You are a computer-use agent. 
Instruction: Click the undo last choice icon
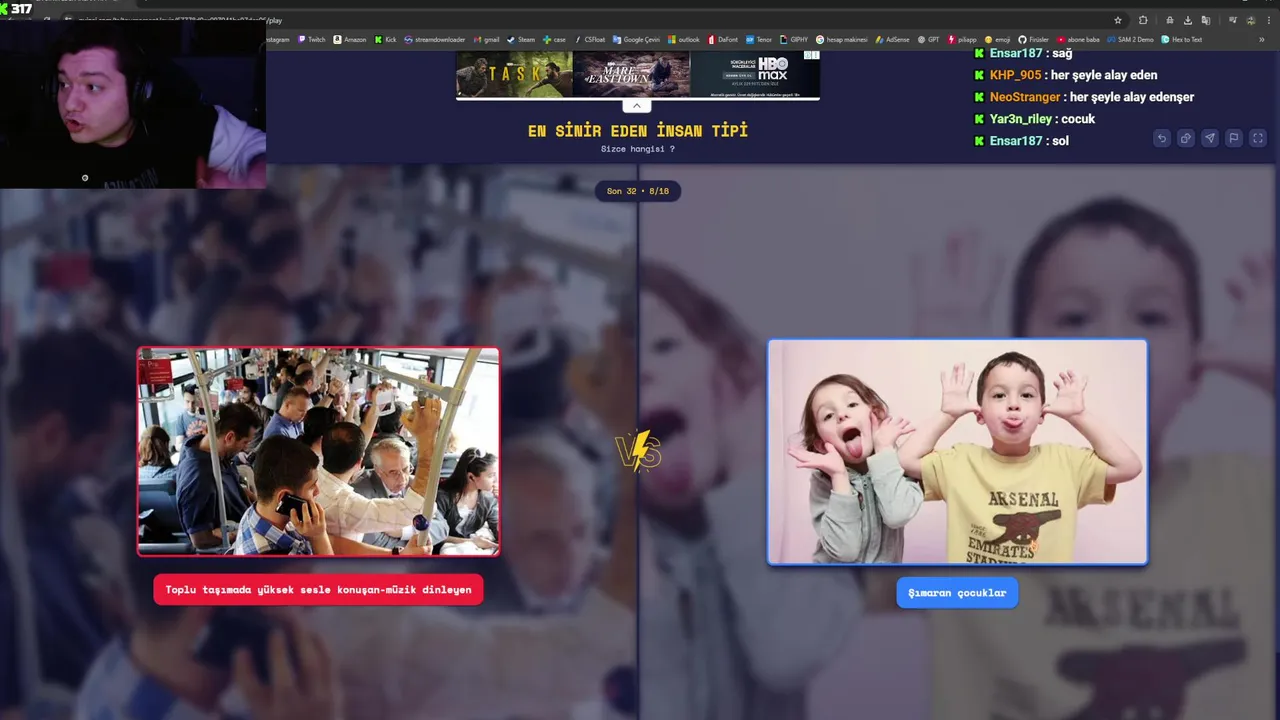pos(1161,138)
